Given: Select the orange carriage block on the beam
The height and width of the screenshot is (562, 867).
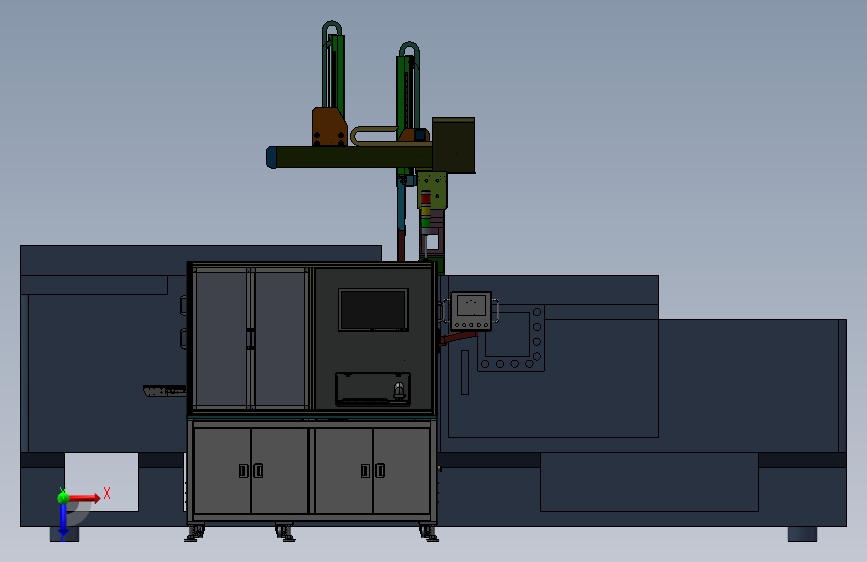Looking at the screenshot, I should pos(330,127).
